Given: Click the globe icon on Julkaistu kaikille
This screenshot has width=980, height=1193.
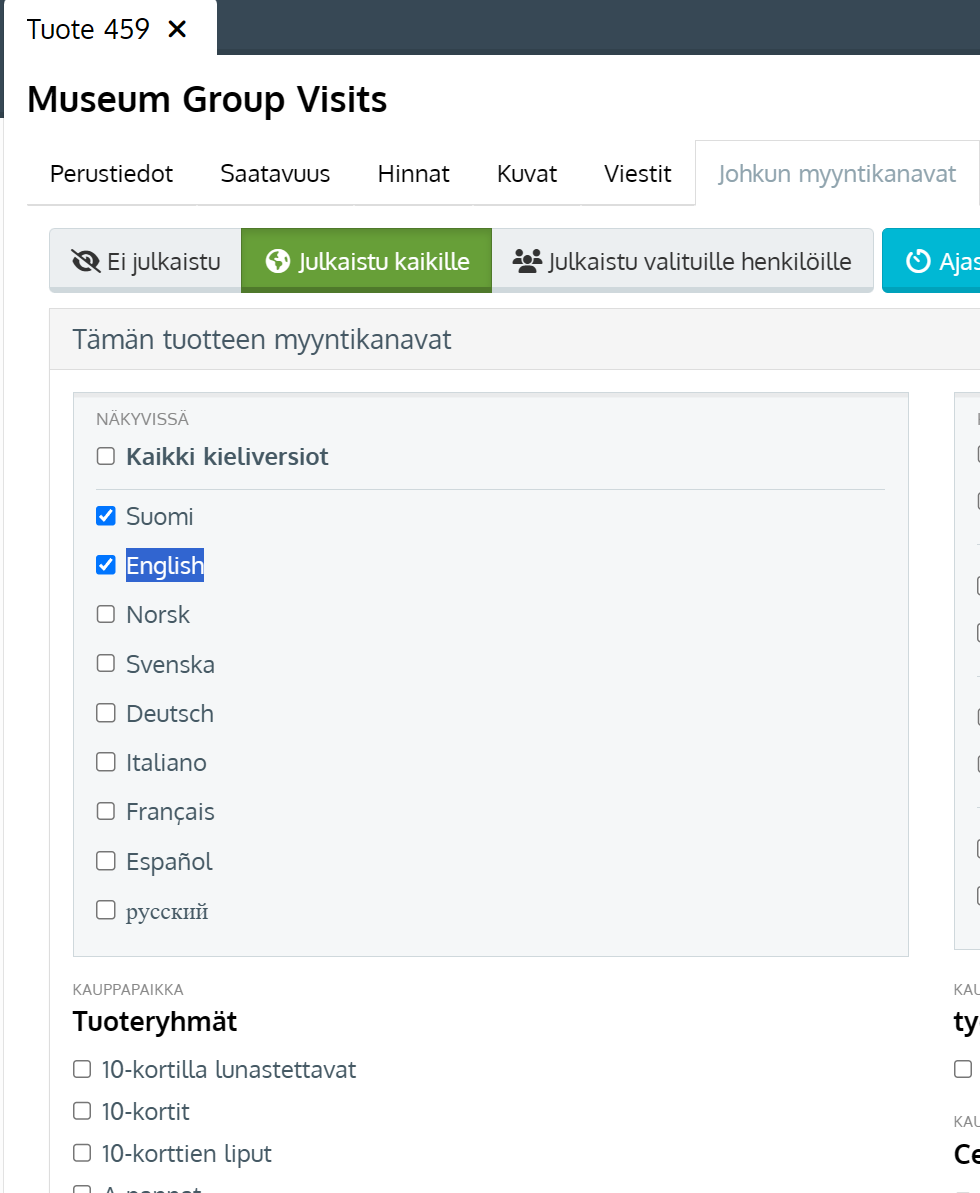Looking at the screenshot, I should [278, 261].
